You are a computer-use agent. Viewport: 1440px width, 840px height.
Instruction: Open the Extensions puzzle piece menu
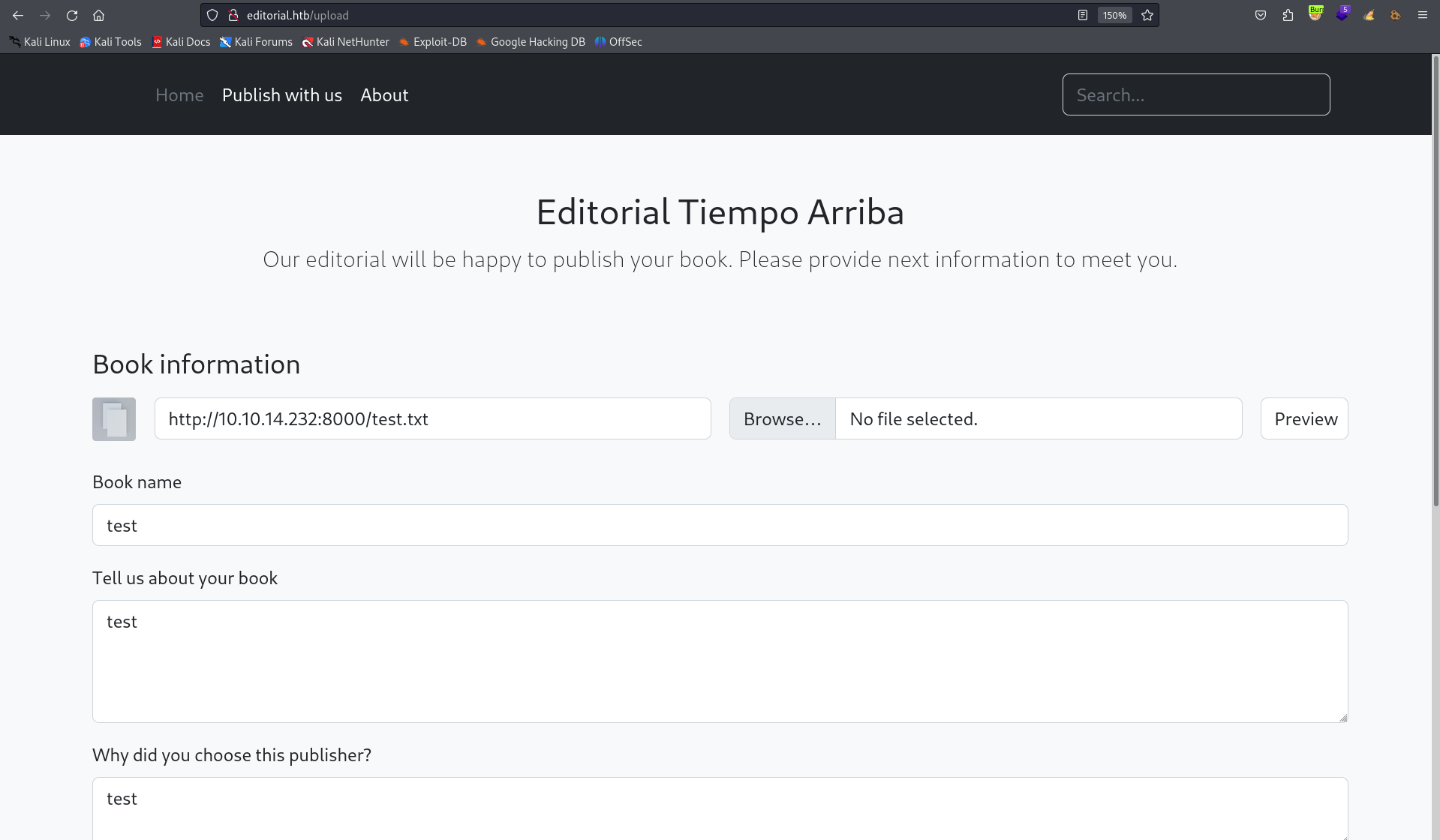pyautogui.click(x=1288, y=15)
